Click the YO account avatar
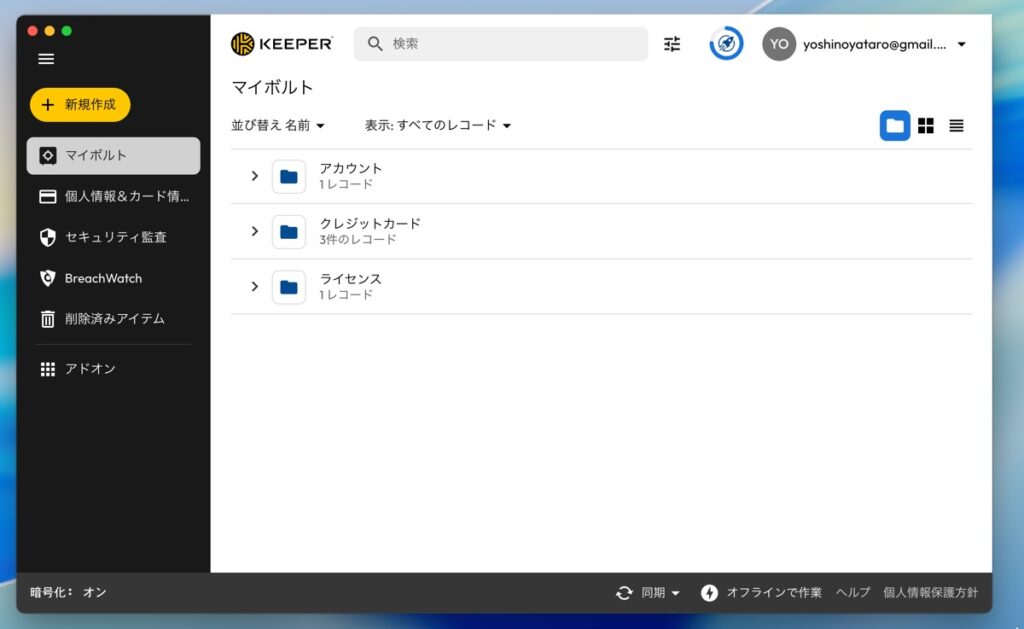This screenshot has width=1024, height=629. pyautogui.click(x=779, y=44)
